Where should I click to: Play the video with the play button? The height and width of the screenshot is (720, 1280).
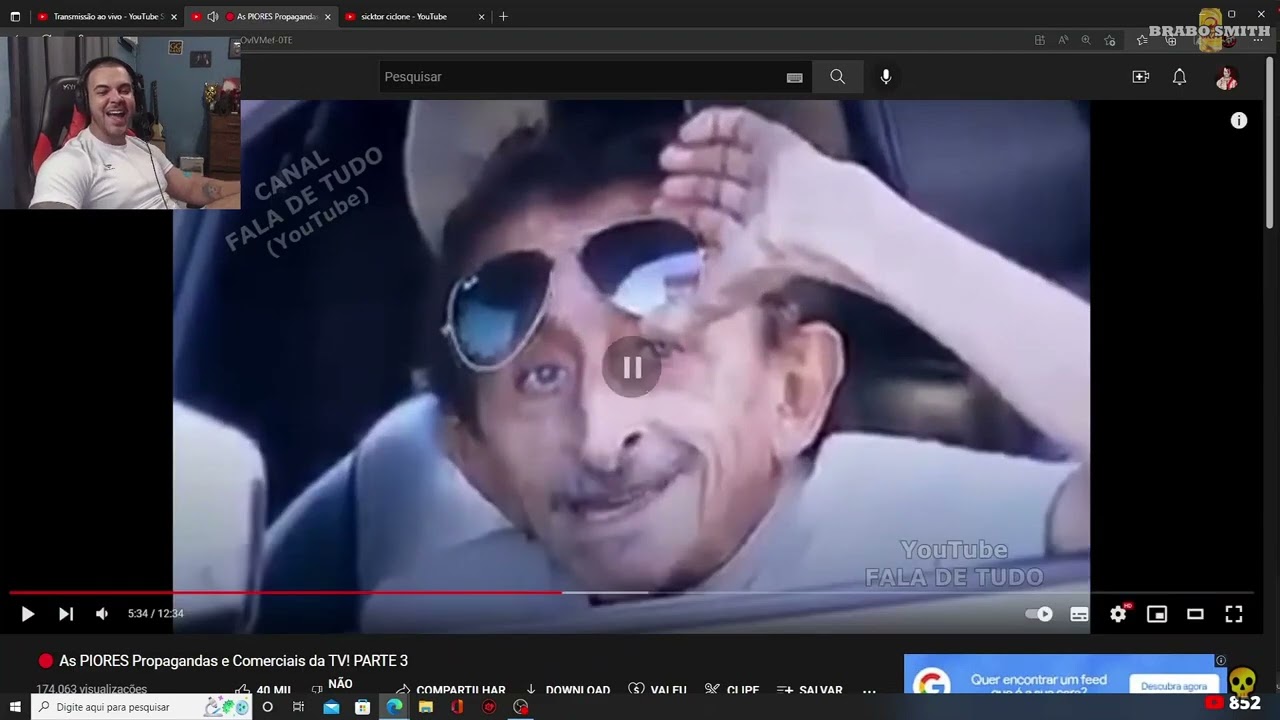click(28, 614)
